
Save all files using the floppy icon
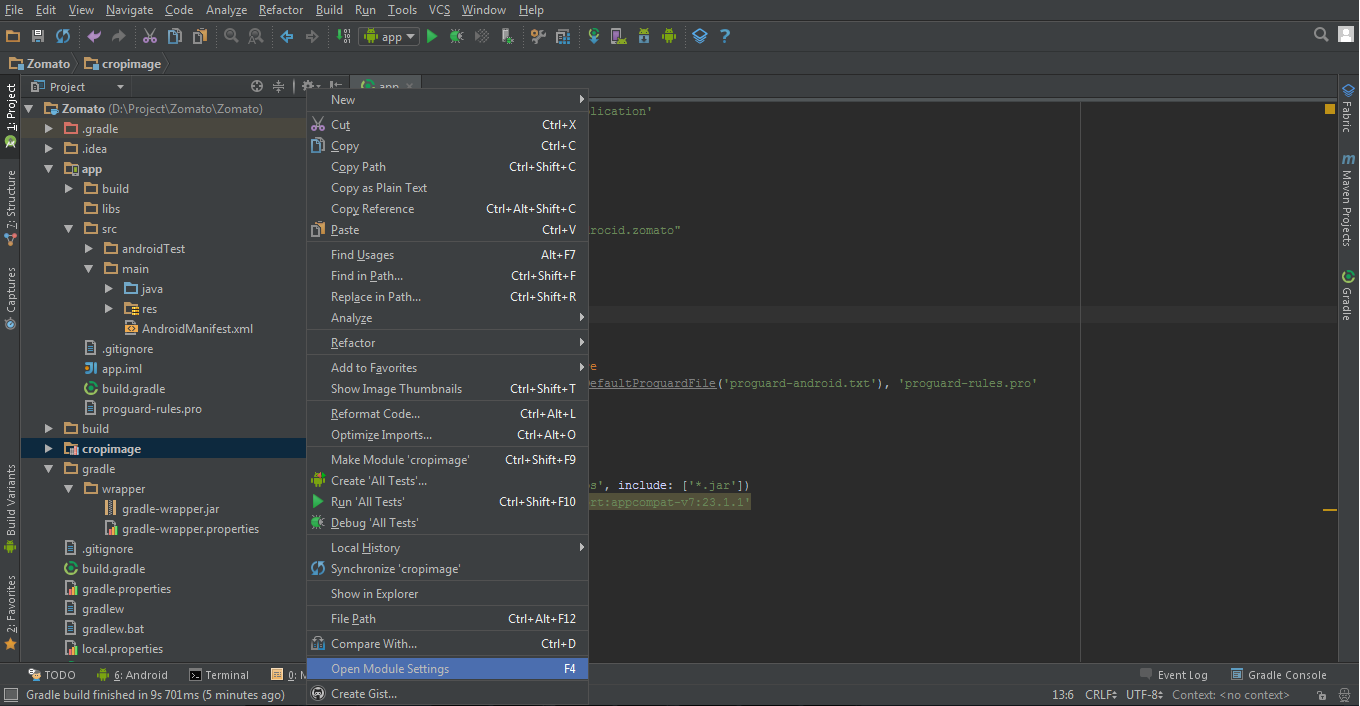coord(38,36)
